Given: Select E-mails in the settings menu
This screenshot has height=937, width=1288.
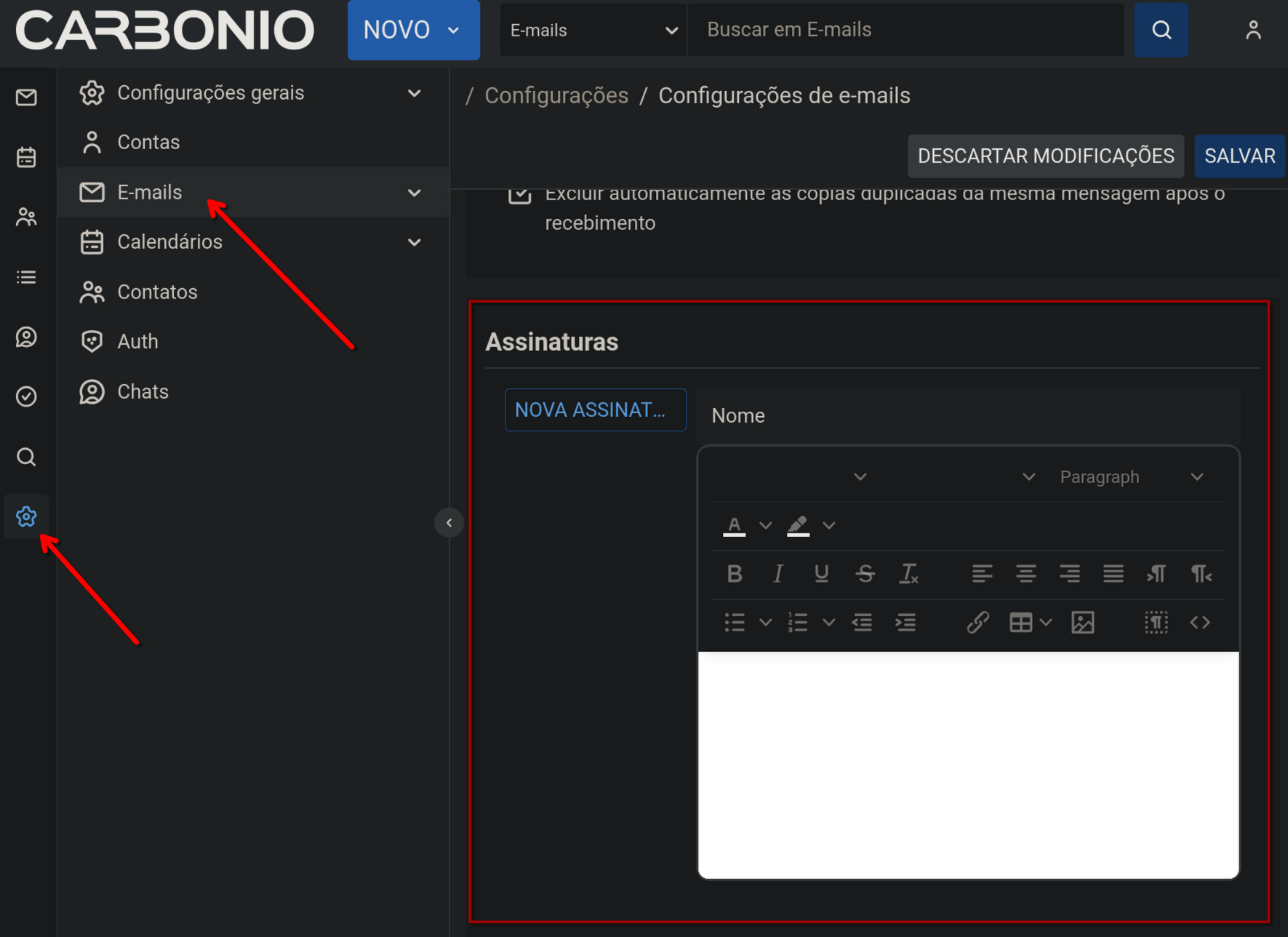Looking at the screenshot, I should tap(253, 193).
